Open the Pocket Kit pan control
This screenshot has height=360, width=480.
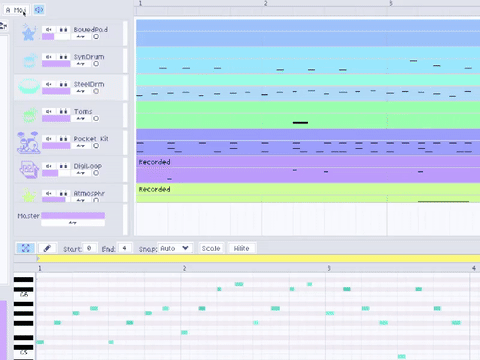pos(81,146)
